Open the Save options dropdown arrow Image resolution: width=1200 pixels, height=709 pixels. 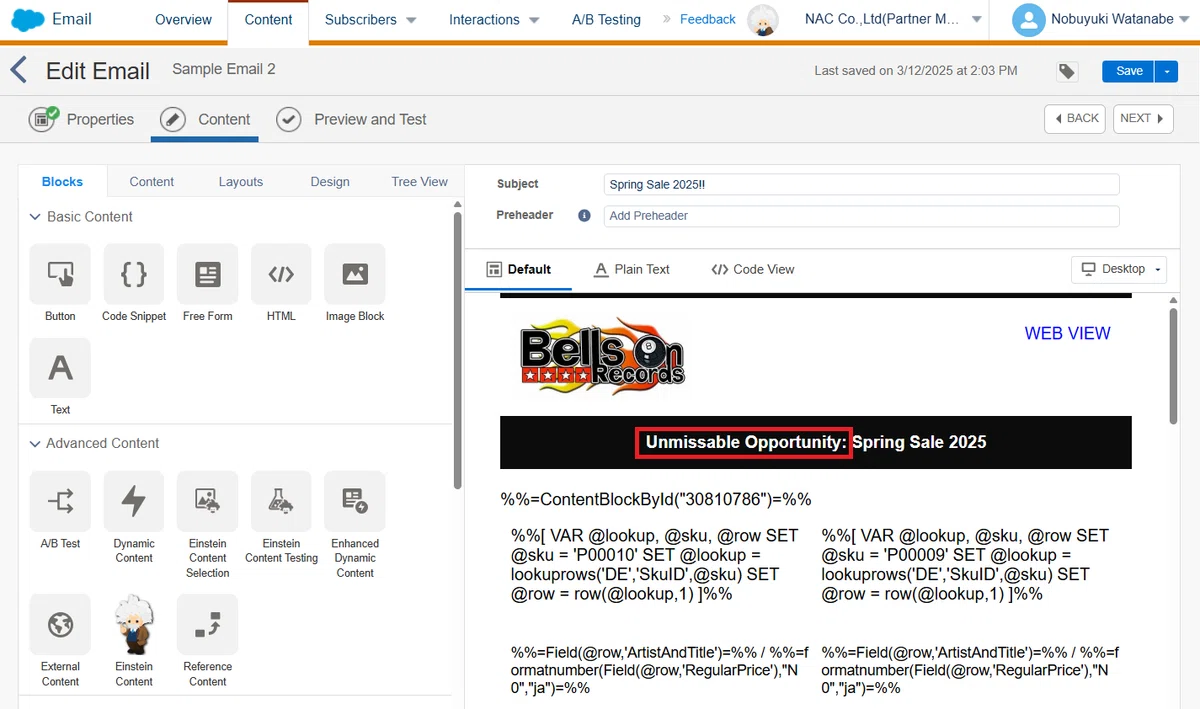coord(1168,71)
